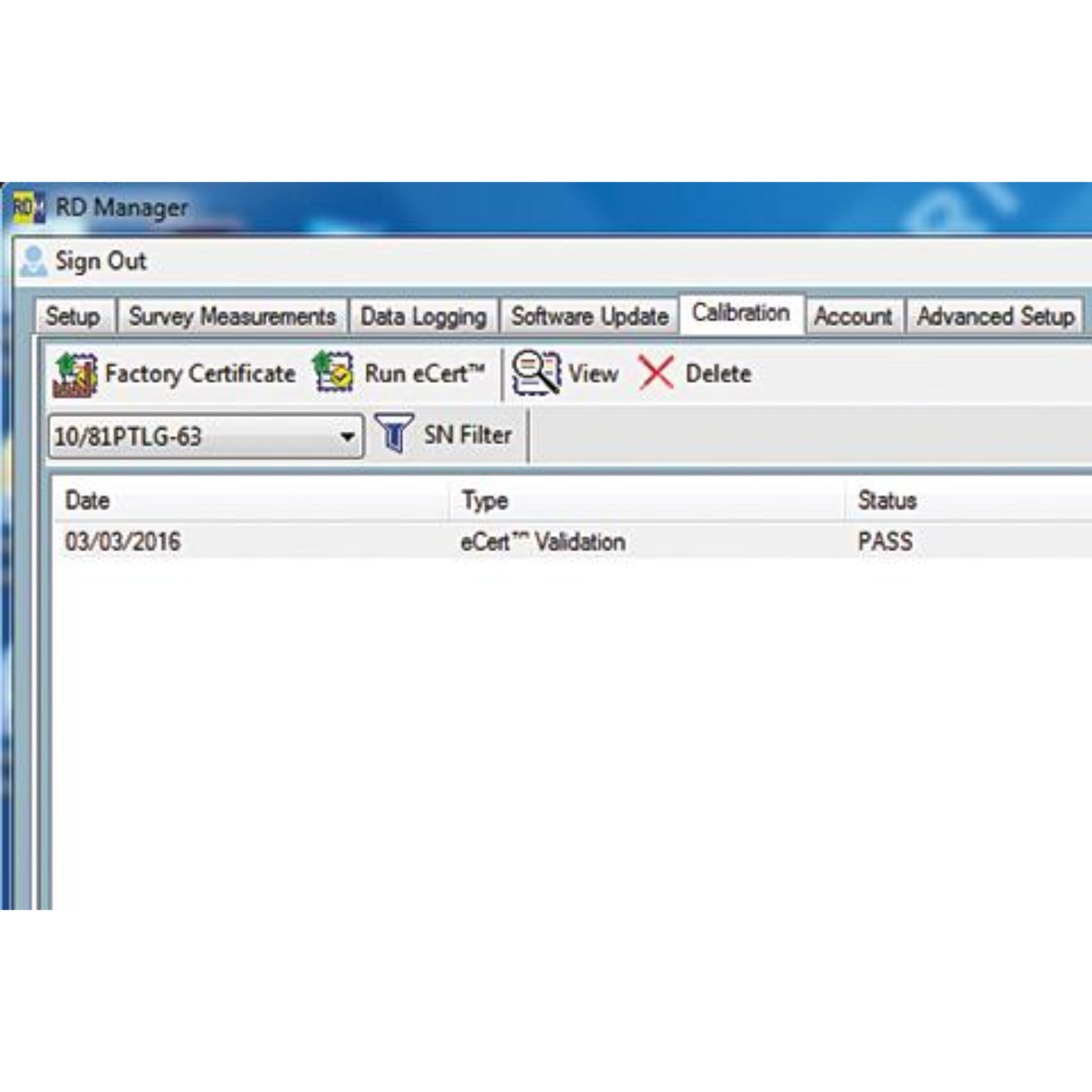Click the Run eCert label
Viewport: 1092px width, 1092px height.
(x=425, y=373)
